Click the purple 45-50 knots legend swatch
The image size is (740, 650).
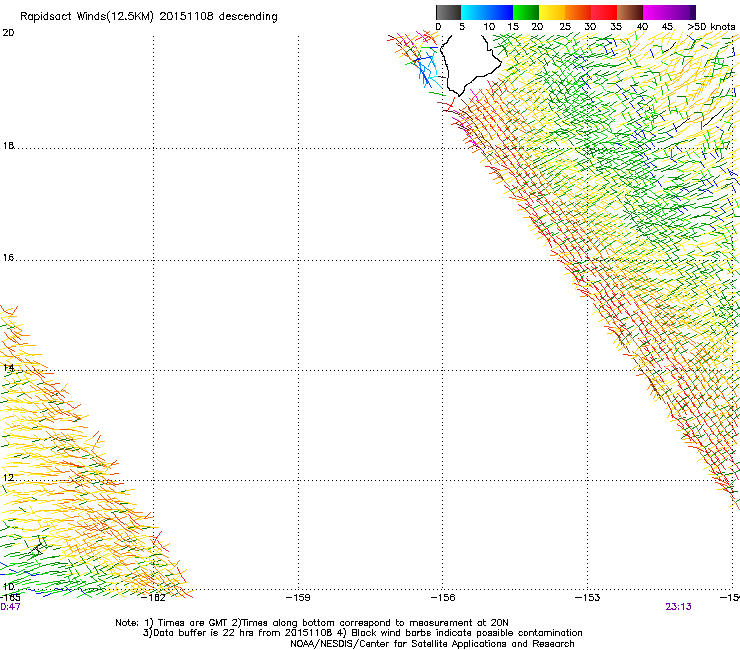(x=682, y=12)
